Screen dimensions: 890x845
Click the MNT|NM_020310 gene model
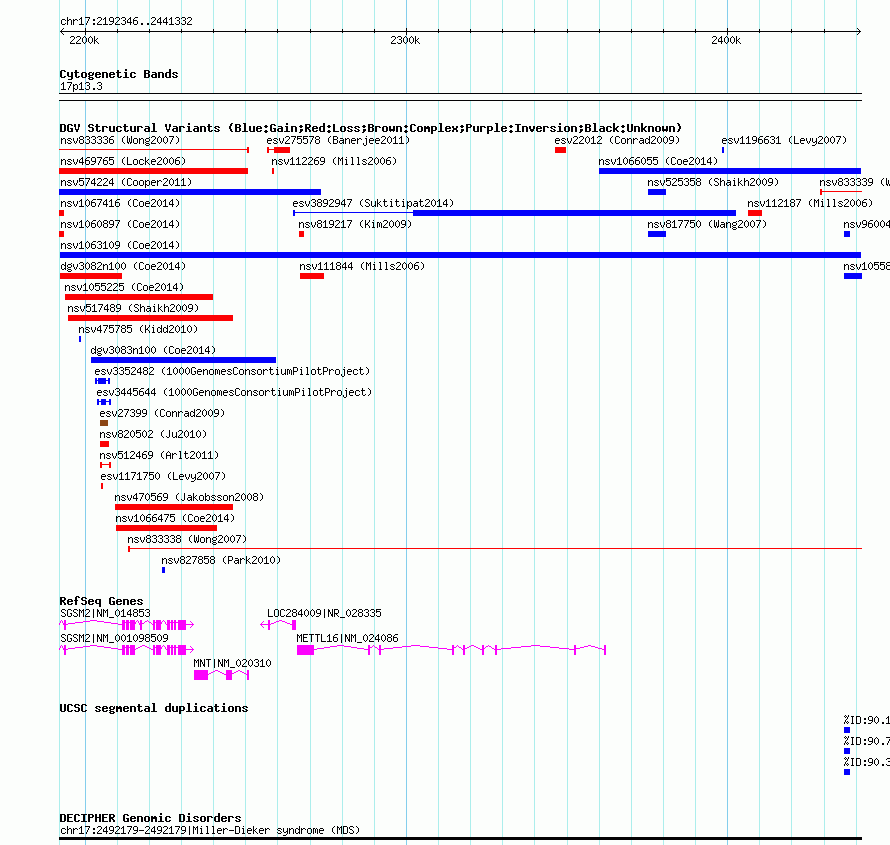tap(221, 675)
